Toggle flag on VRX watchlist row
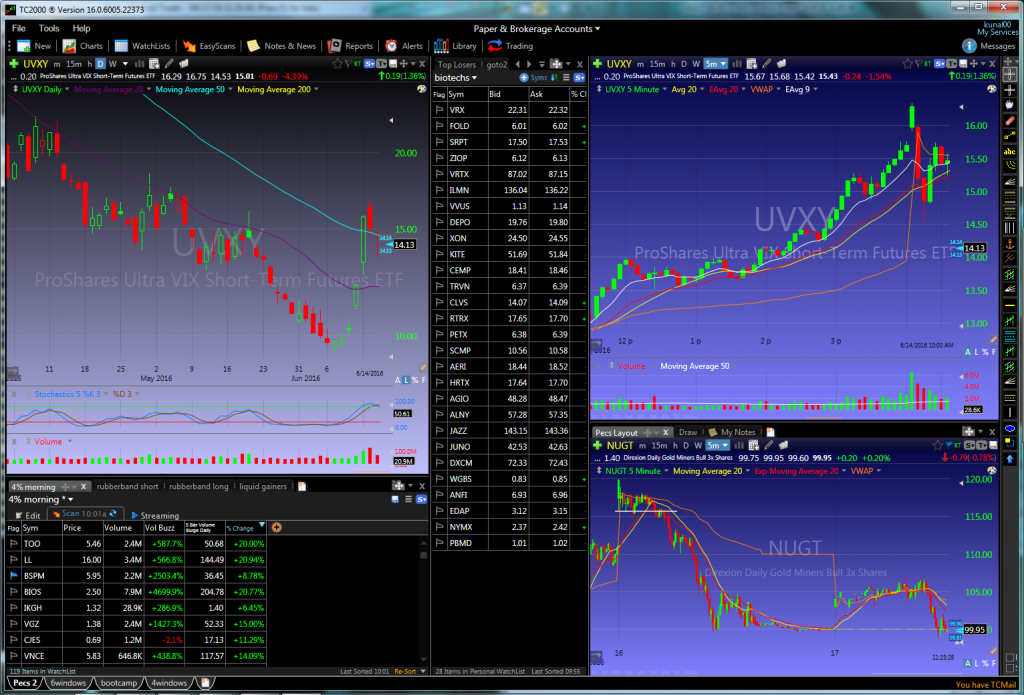This screenshot has width=1024, height=695. [x=438, y=110]
